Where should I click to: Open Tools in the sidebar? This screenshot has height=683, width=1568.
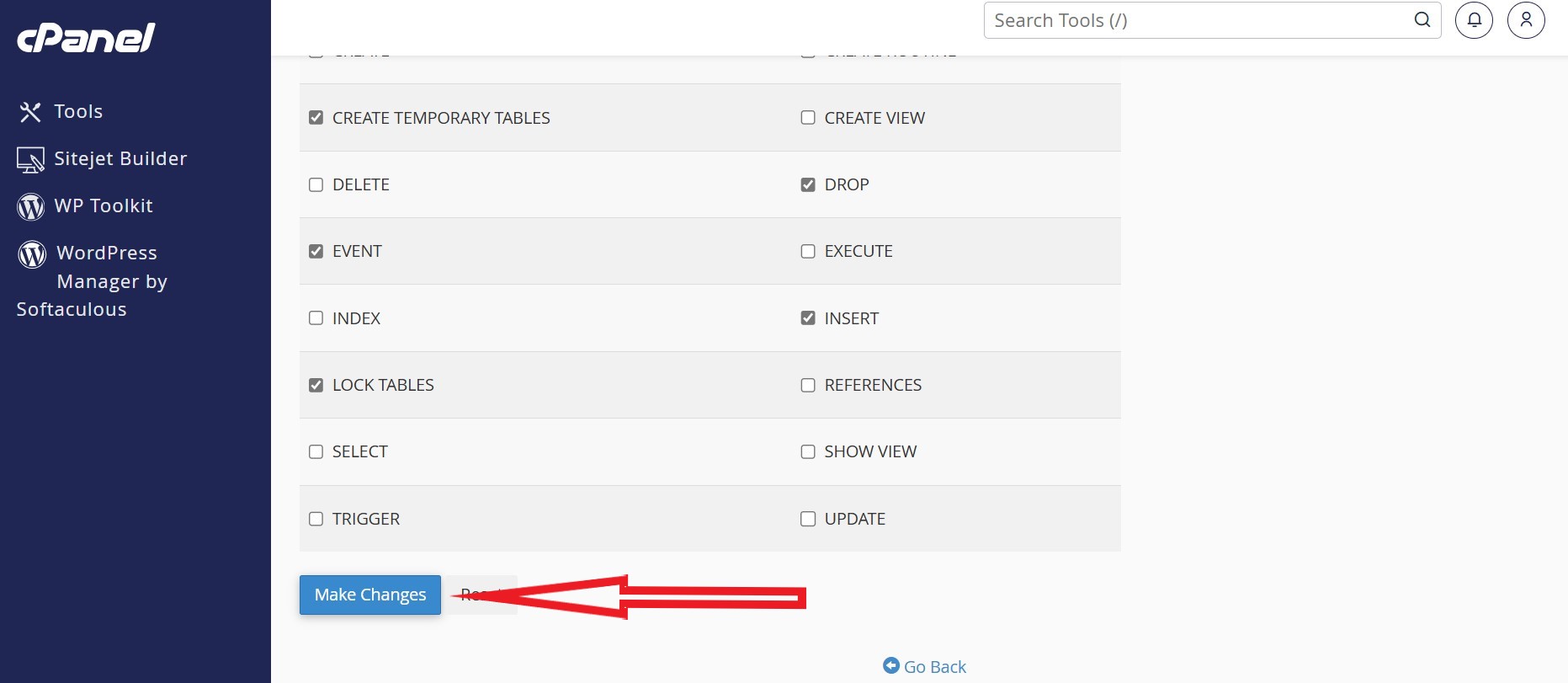coord(78,112)
